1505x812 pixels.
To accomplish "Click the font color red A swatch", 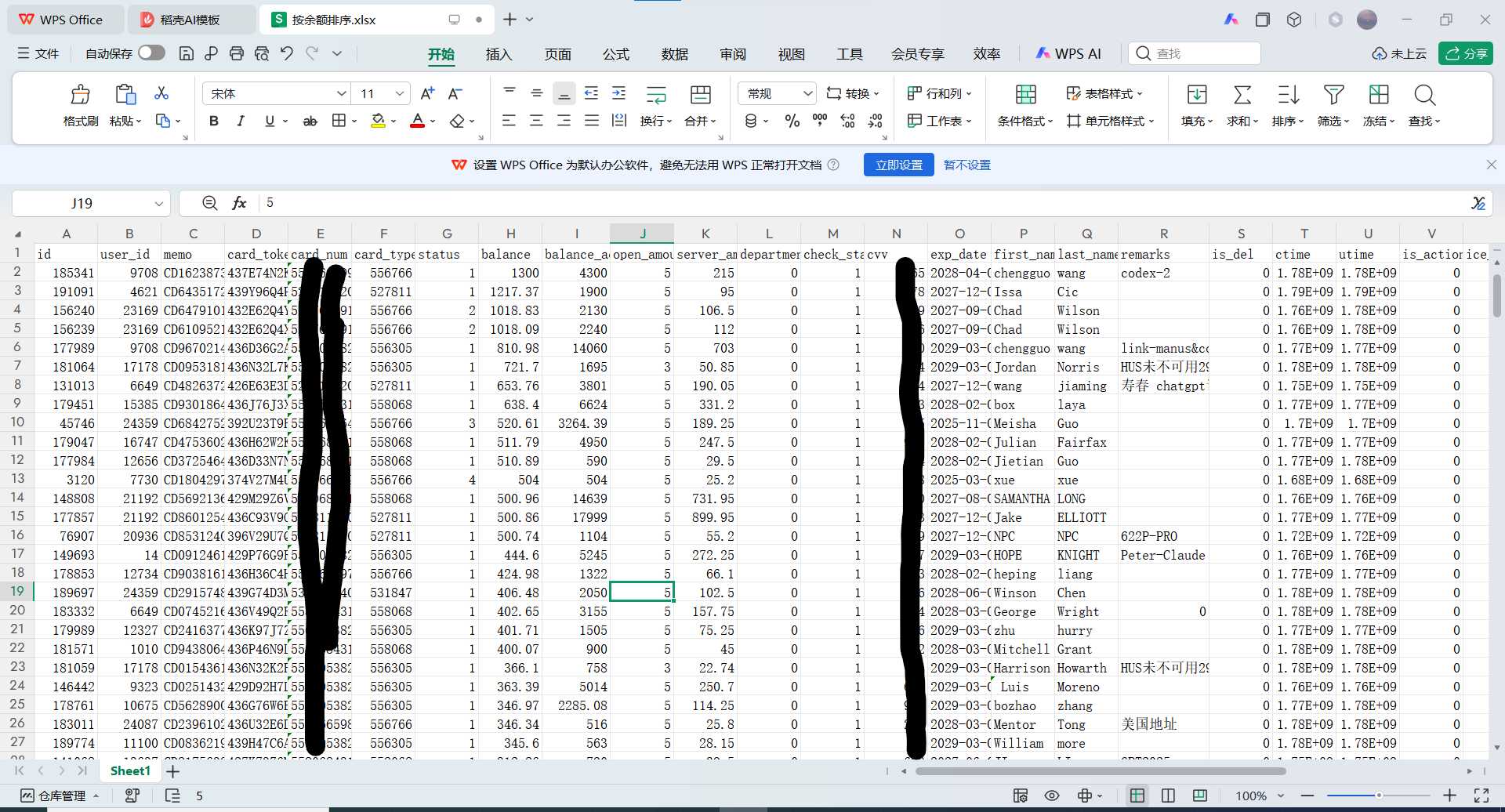I will tap(417, 121).
